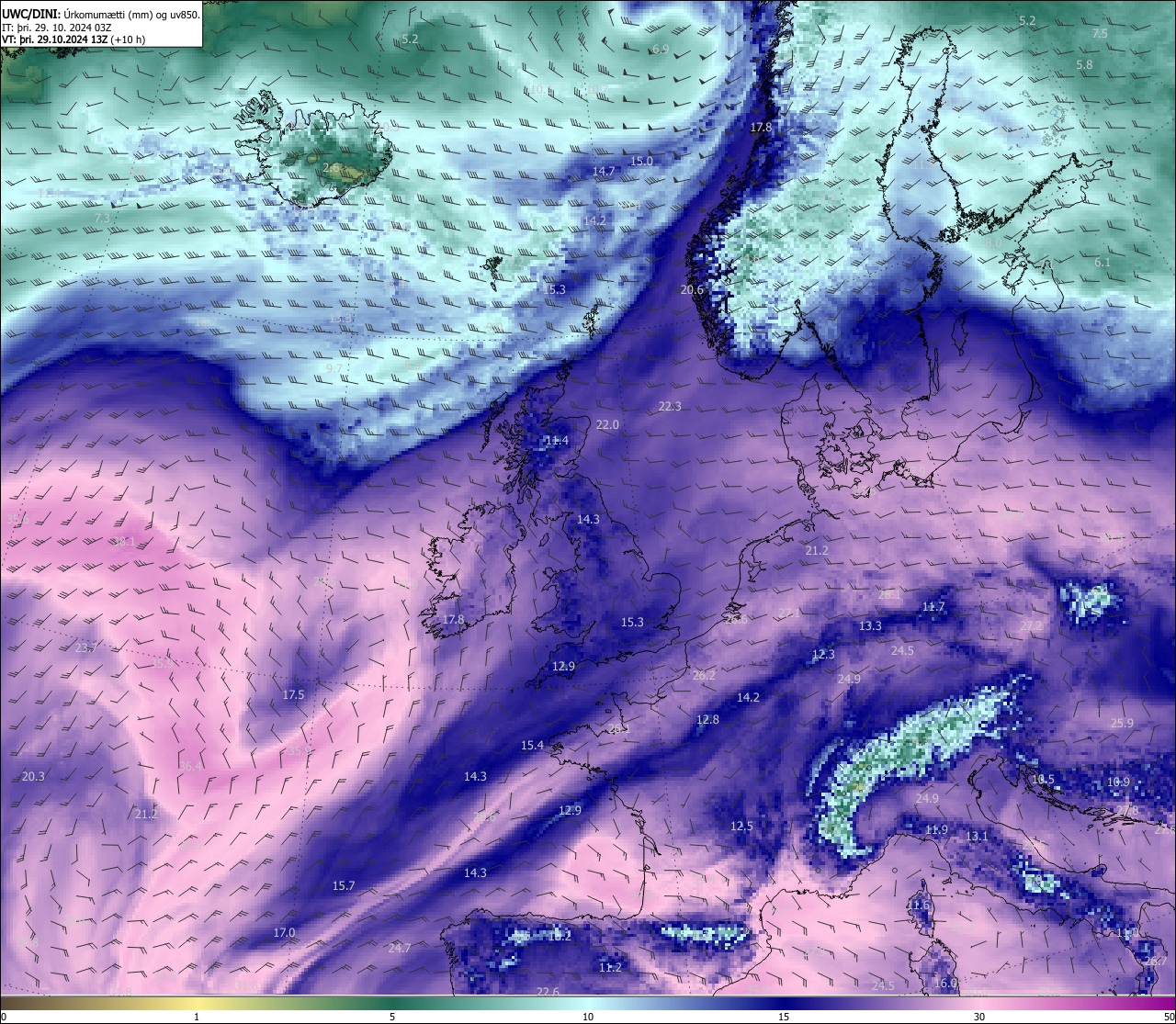Image resolution: width=1176 pixels, height=1024 pixels.
Task: Click the 7.3 value southwest of Iceland
Action: pyautogui.click(x=102, y=219)
